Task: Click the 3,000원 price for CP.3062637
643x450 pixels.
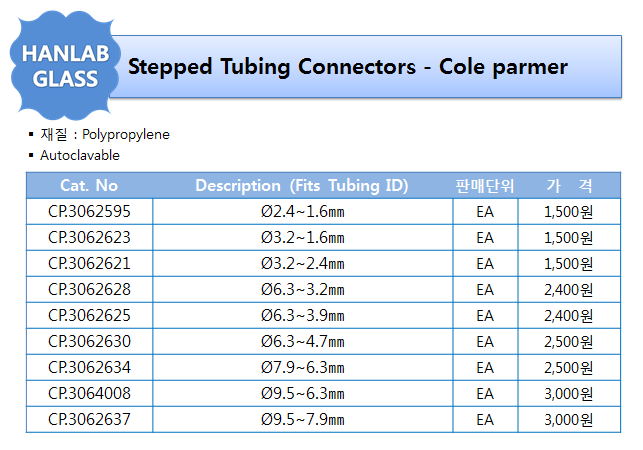Action: point(568,419)
